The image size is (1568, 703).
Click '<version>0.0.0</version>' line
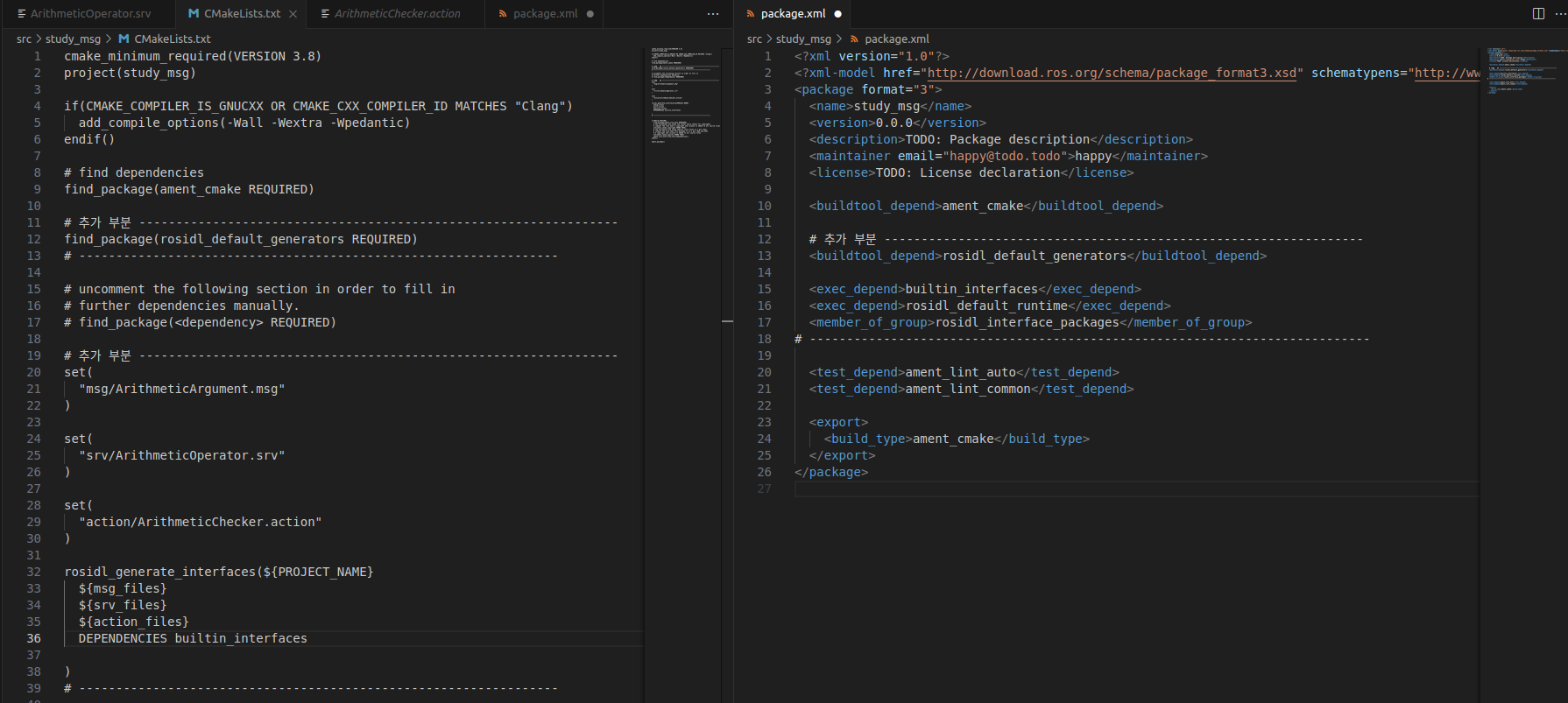(898, 123)
